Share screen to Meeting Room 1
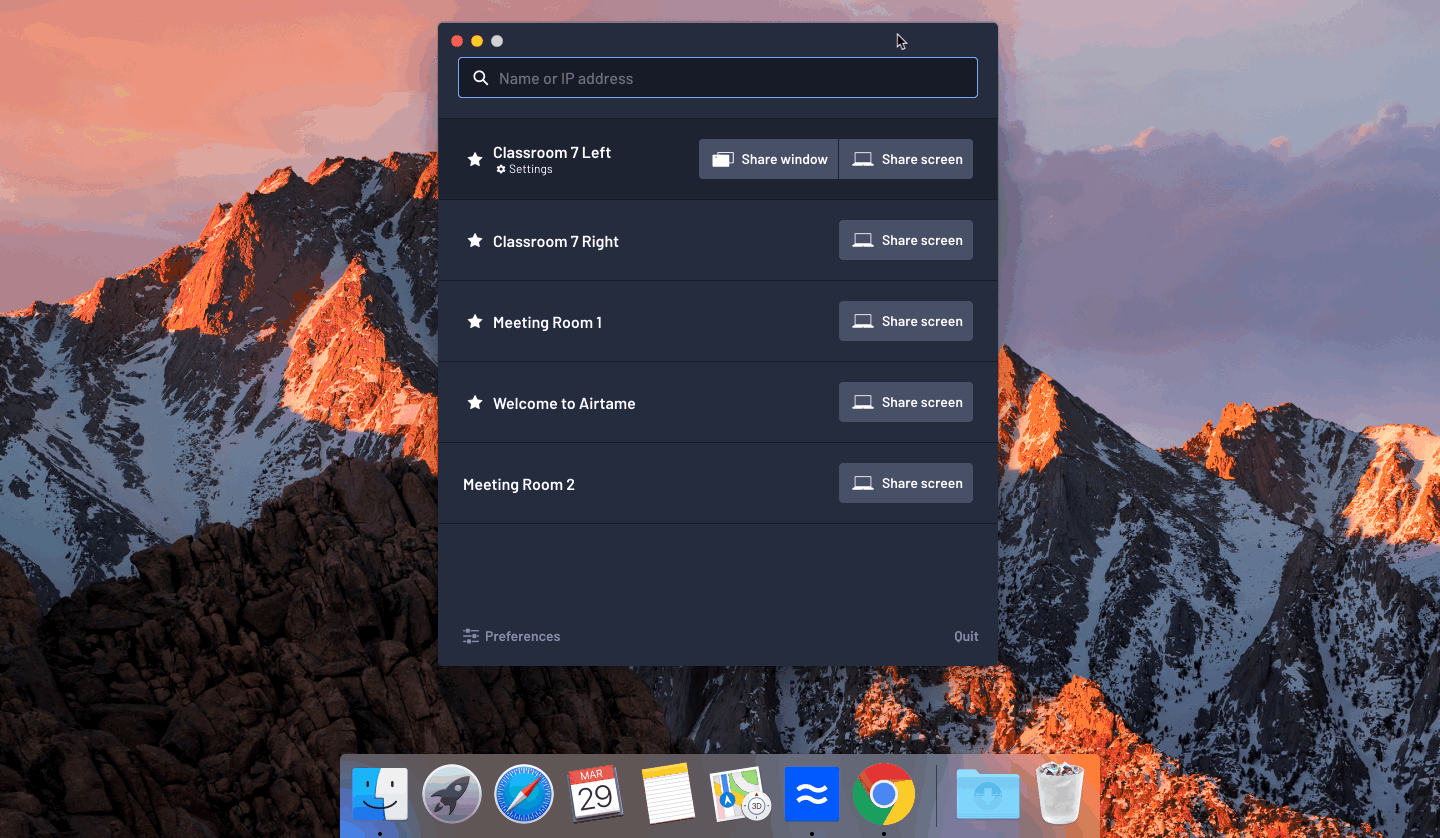 coord(906,321)
